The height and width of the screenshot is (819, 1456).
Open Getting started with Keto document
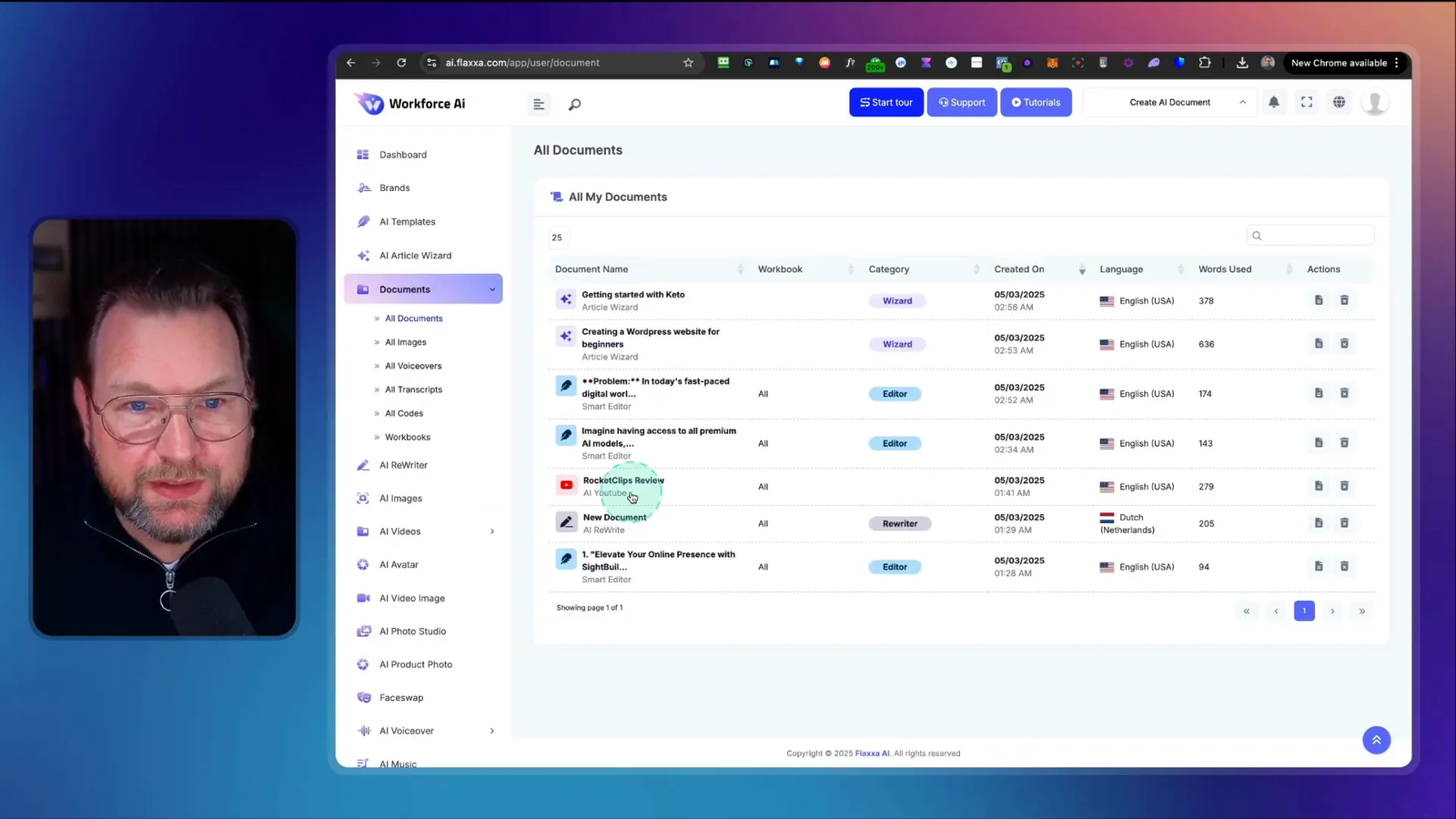[x=633, y=295]
